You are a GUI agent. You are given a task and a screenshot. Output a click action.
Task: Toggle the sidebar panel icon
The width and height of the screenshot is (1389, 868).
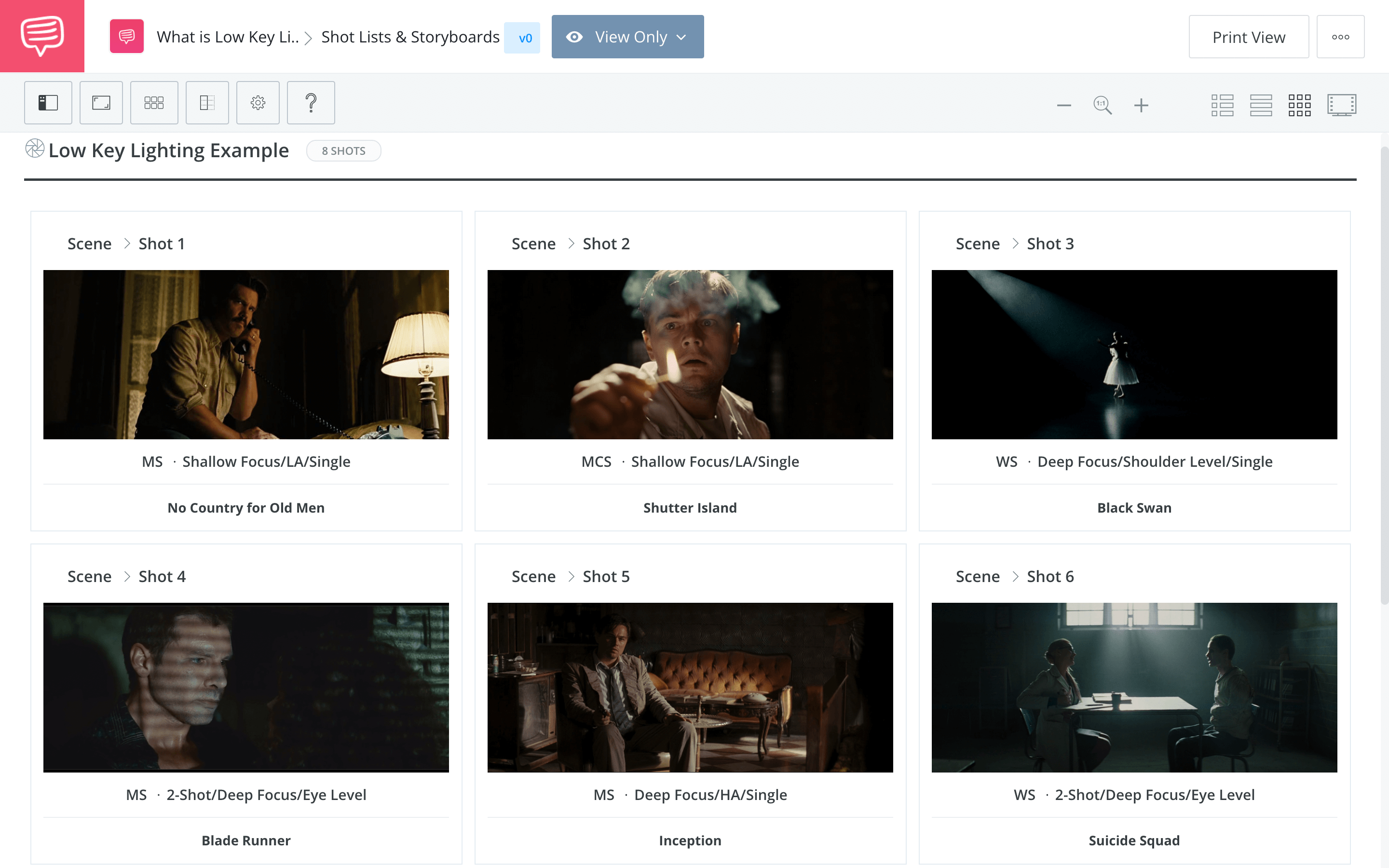coord(48,103)
